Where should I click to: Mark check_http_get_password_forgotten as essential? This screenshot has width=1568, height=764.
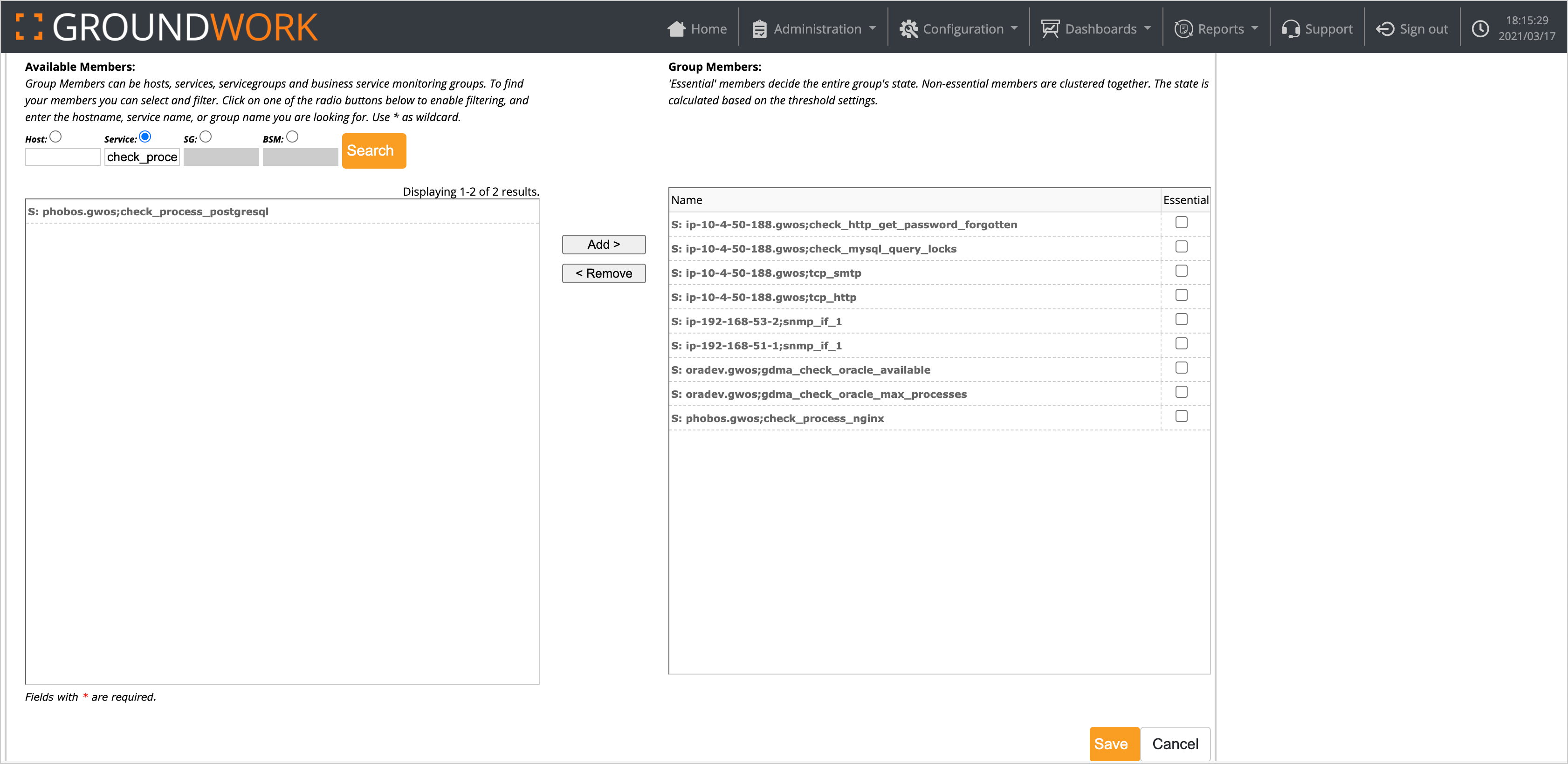tap(1181, 223)
